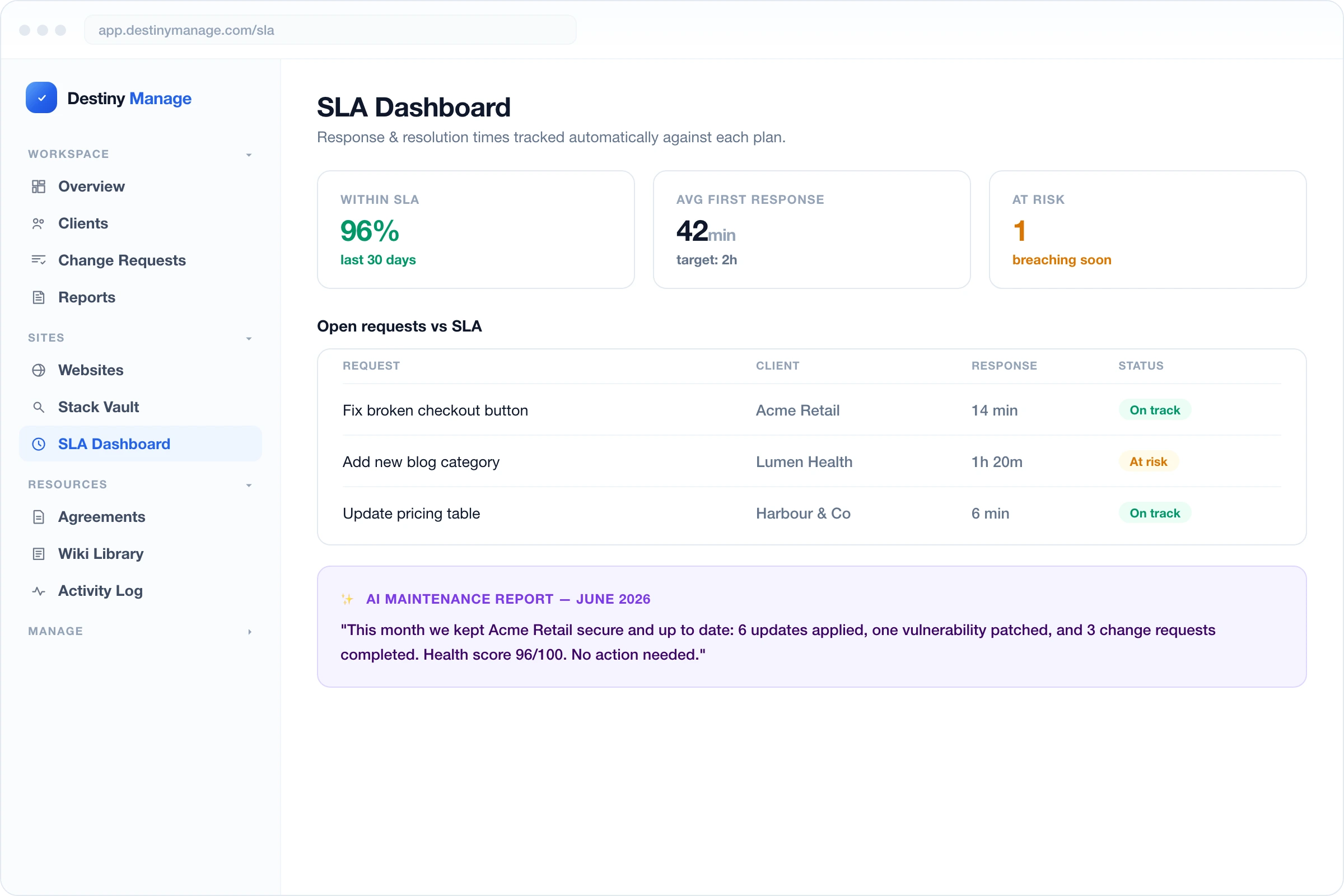The width and height of the screenshot is (1344, 896).
Task: Click client Acme Retail
Action: (797, 410)
